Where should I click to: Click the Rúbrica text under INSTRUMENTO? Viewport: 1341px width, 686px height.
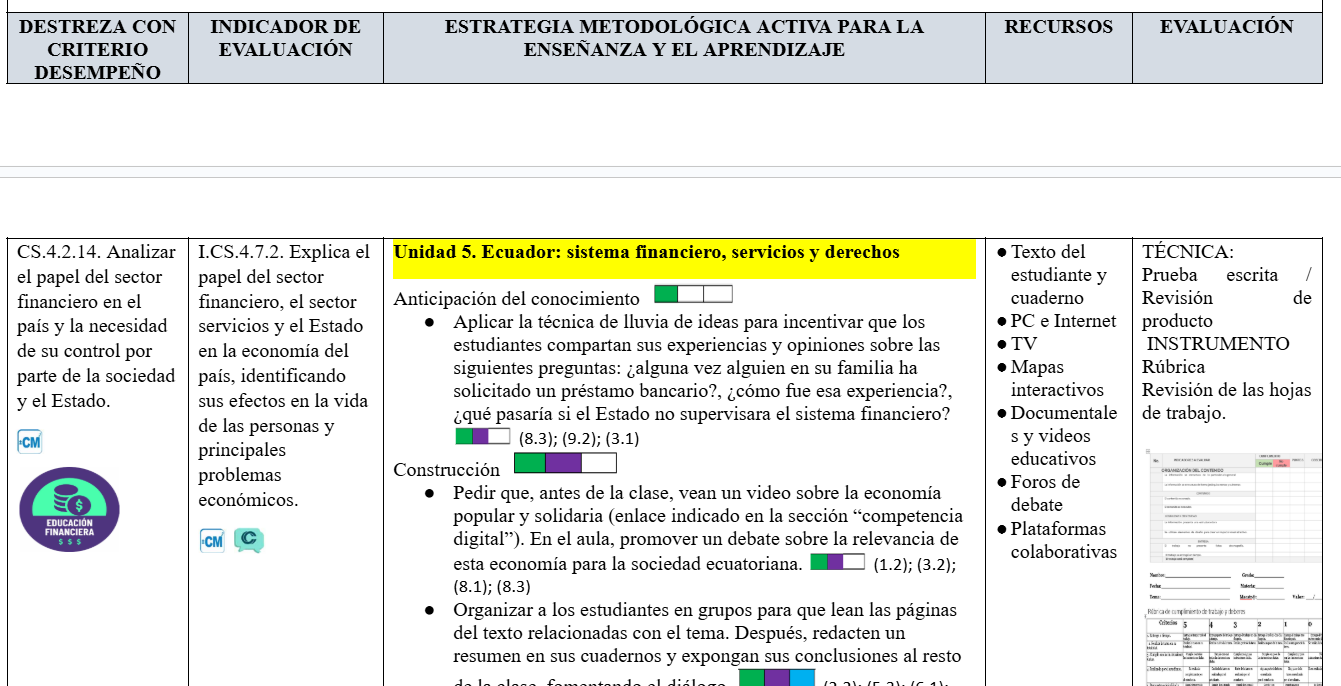tap(1174, 367)
